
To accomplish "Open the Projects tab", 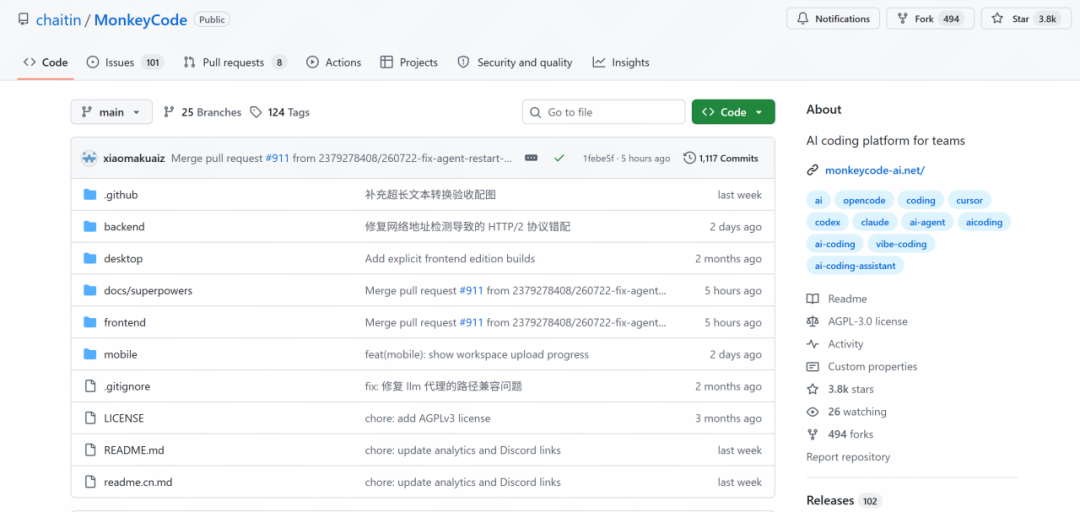I will 409,62.
